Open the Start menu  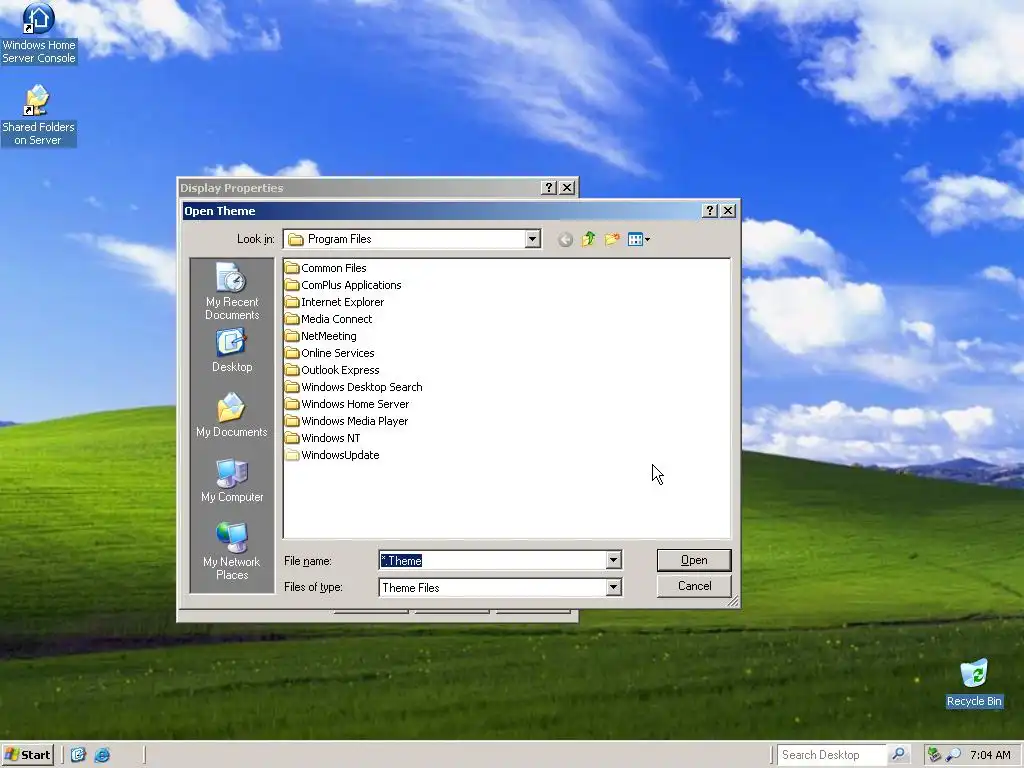click(27, 754)
